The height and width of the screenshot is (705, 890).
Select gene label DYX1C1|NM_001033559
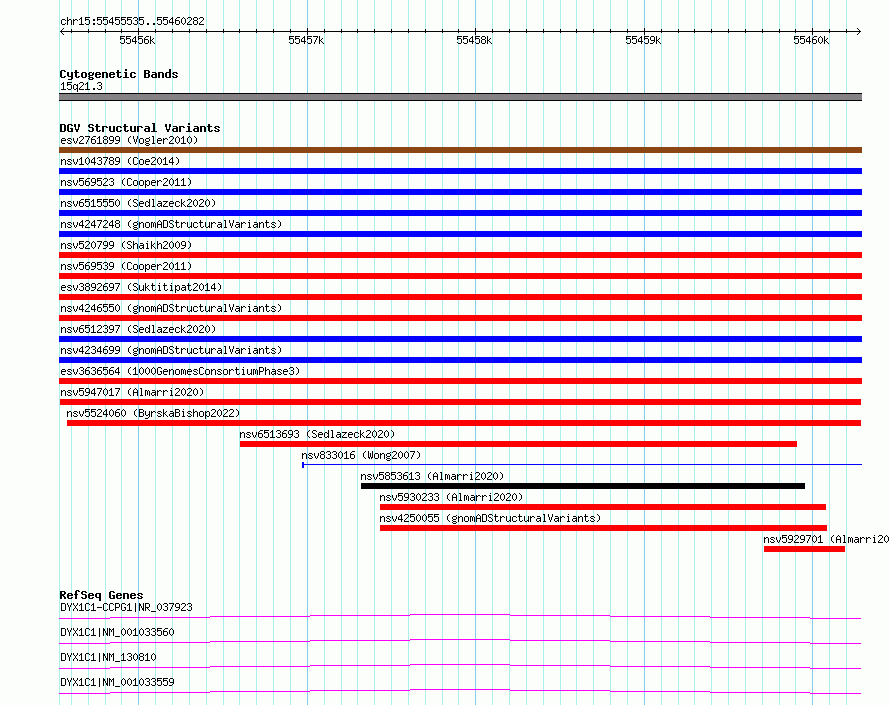117,682
